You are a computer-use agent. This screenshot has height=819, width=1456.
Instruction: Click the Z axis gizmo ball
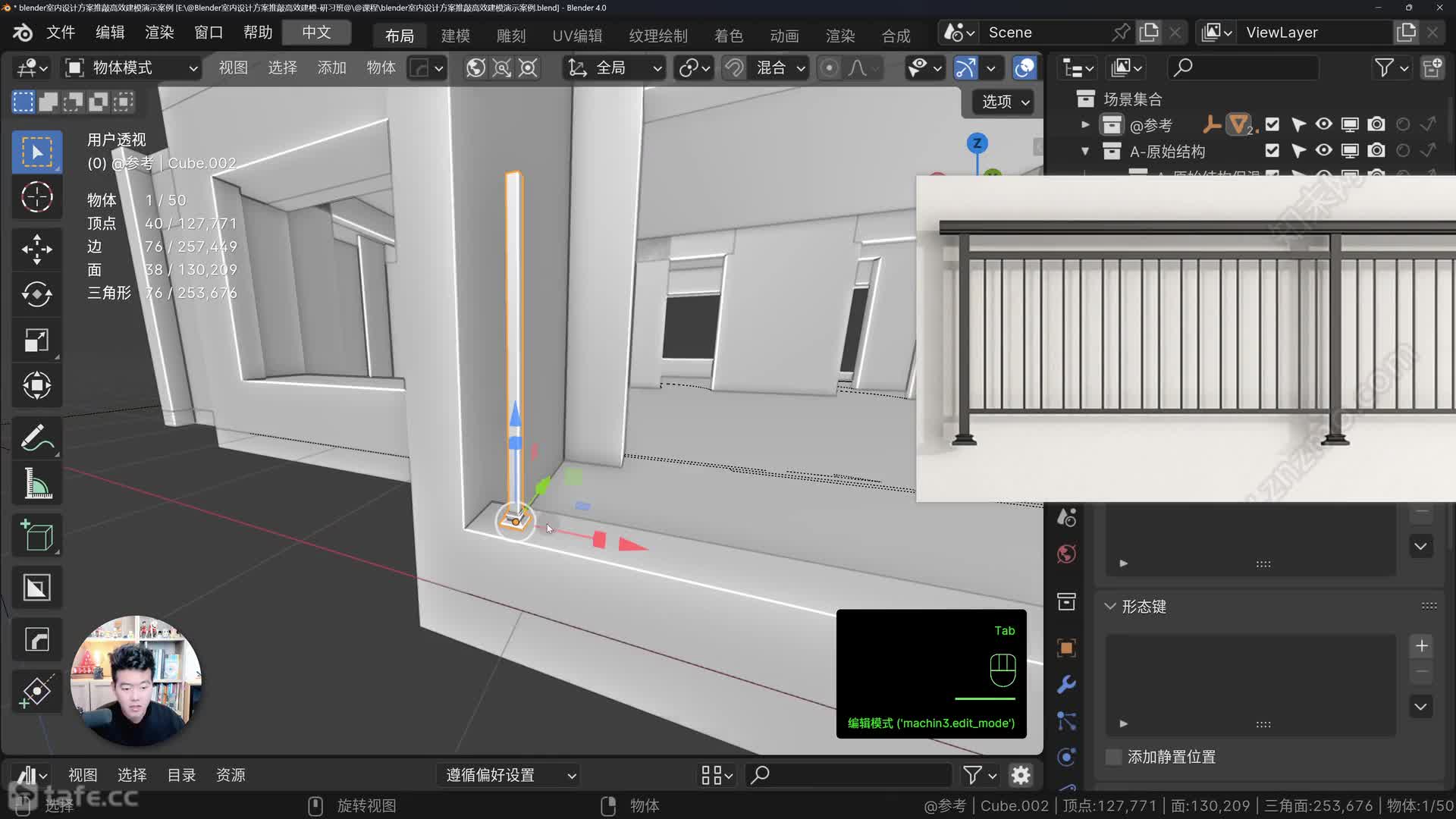977,143
